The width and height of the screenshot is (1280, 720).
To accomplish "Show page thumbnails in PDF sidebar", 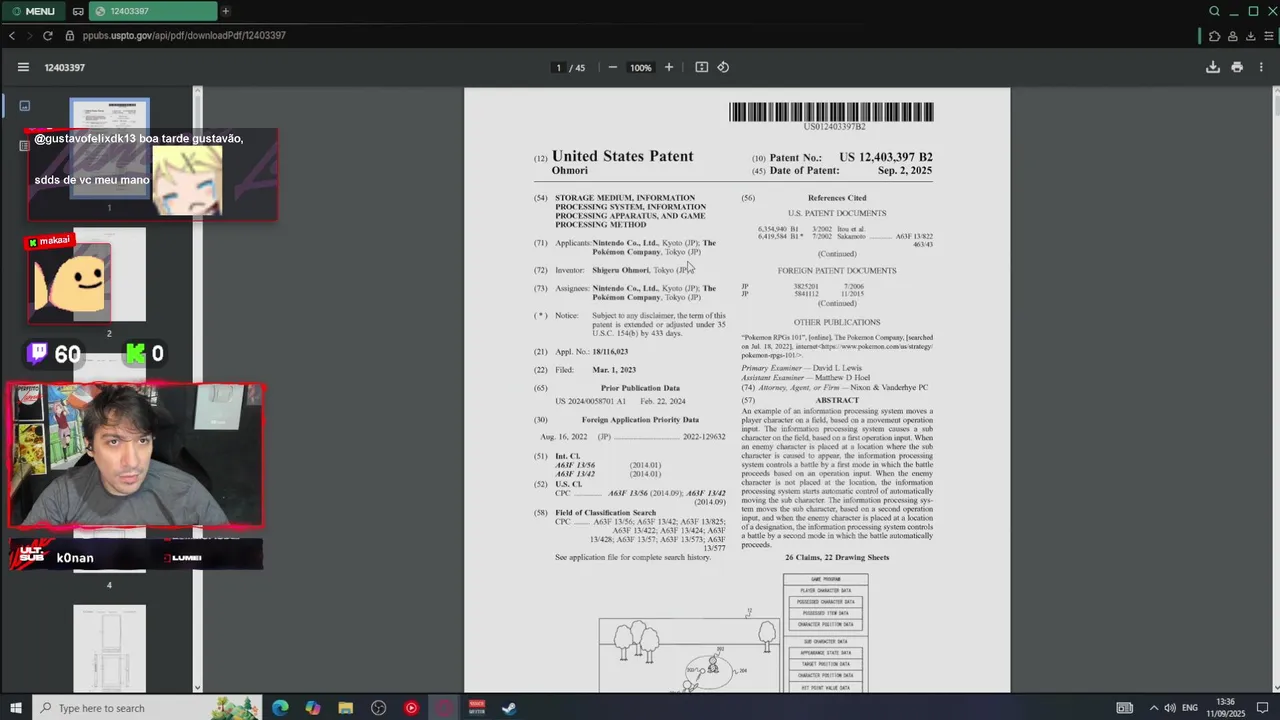I will click(25, 105).
